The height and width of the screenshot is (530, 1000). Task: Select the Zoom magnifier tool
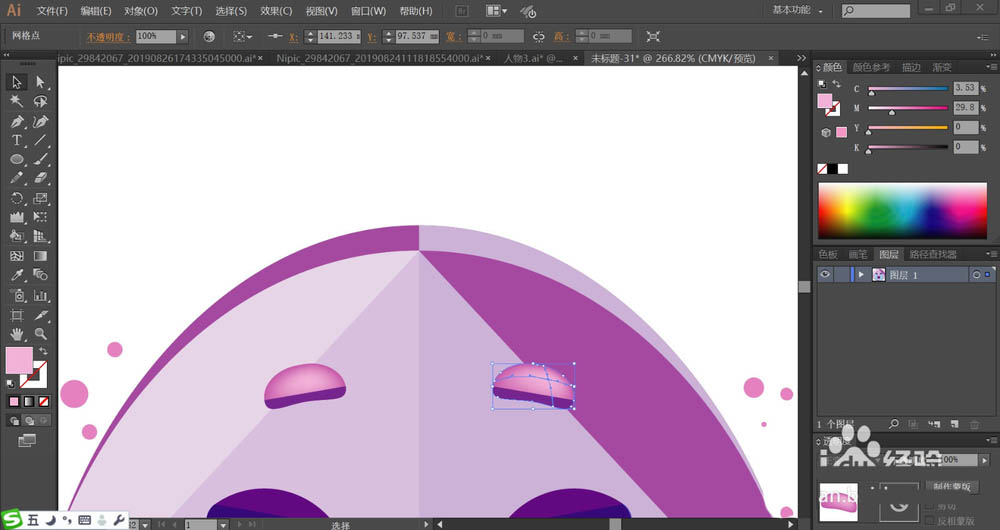tap(40, 333)
